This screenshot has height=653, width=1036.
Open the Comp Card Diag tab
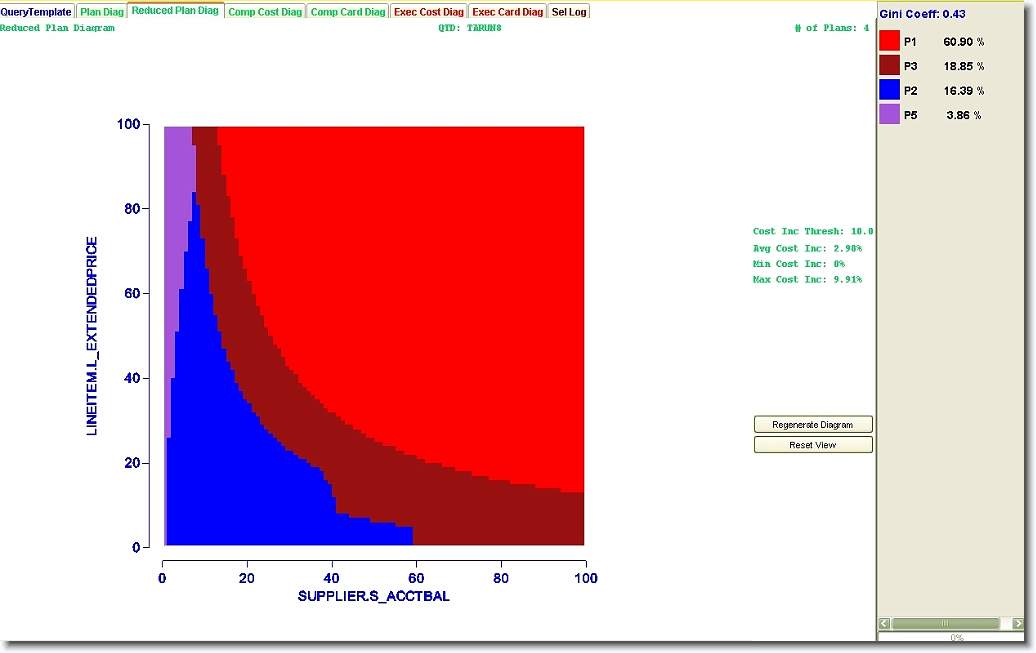347,12
